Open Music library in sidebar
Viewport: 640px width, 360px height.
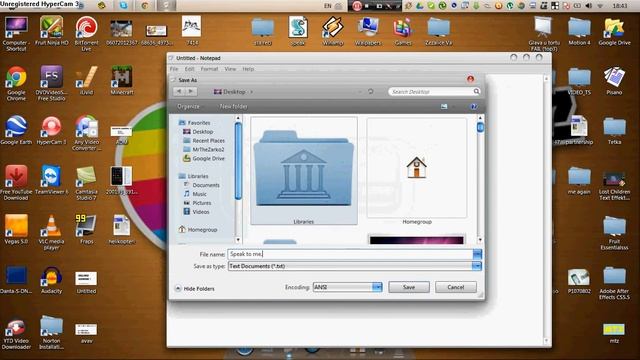point(195,194)
